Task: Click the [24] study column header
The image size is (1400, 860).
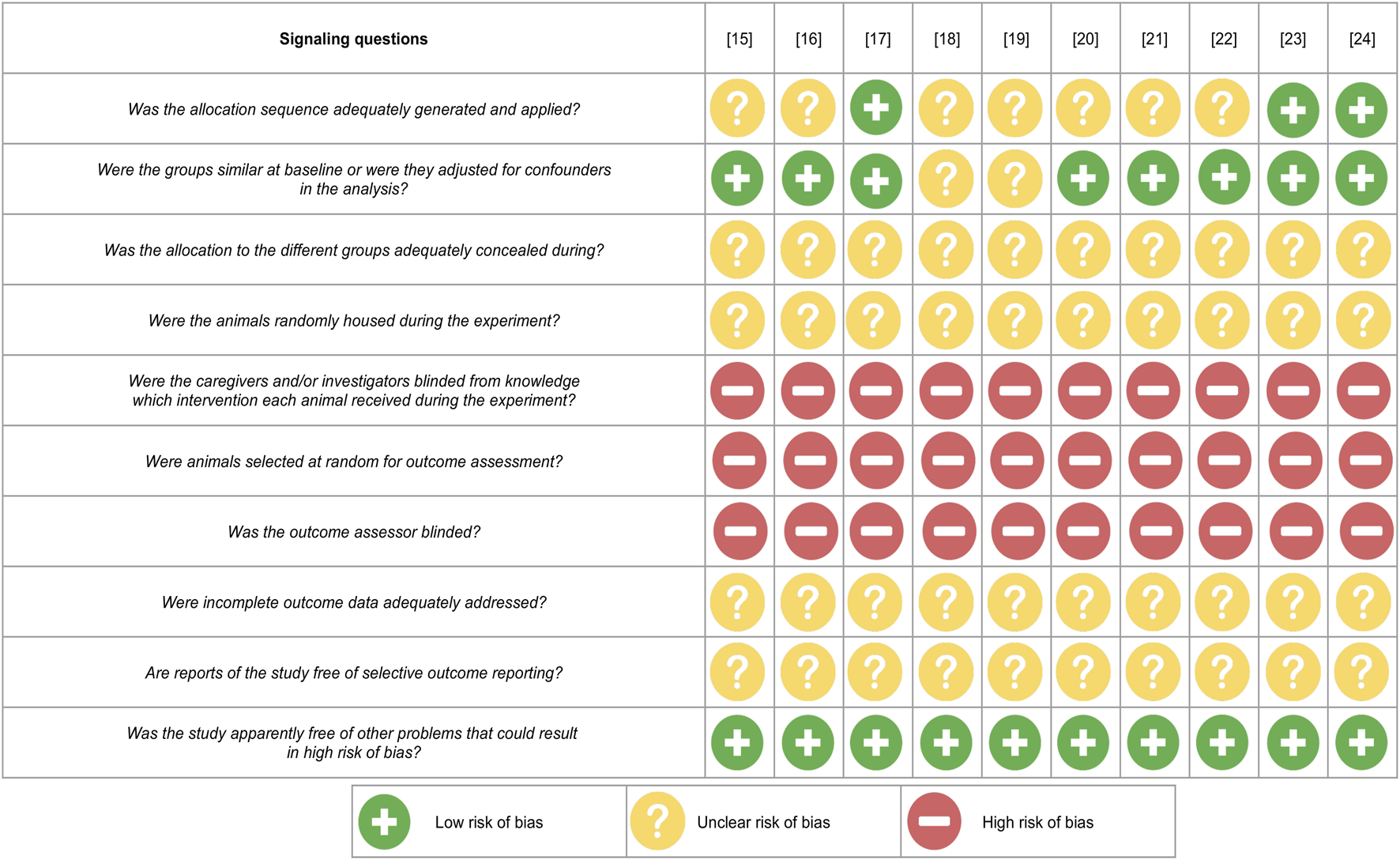Action: (x=1362, y=39)
